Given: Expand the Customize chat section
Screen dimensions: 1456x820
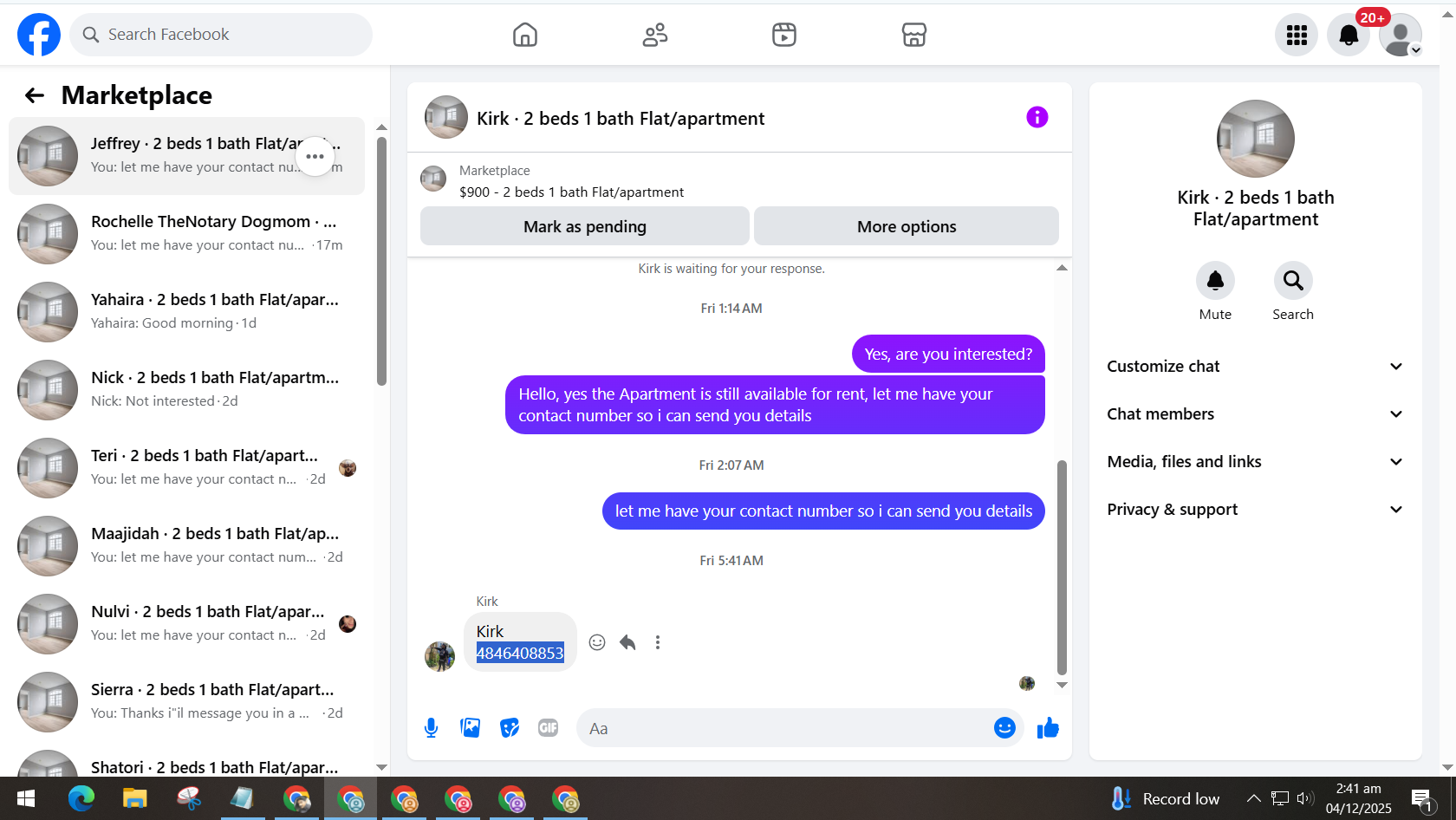Looking at the screenshot, I should pyautogui.click(x=1255, y=367).
